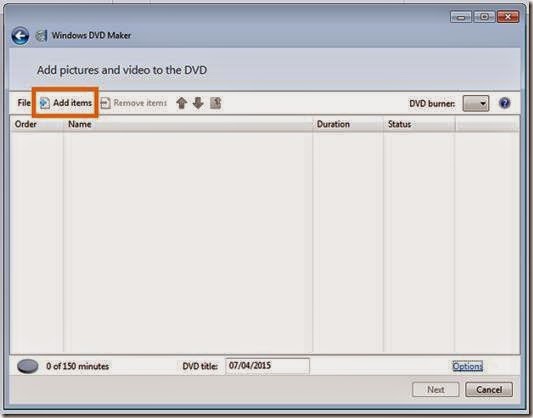Screen dimensions: 533x418
Task: Cancel the DVD Maker wizard
Action: [489, 389]
